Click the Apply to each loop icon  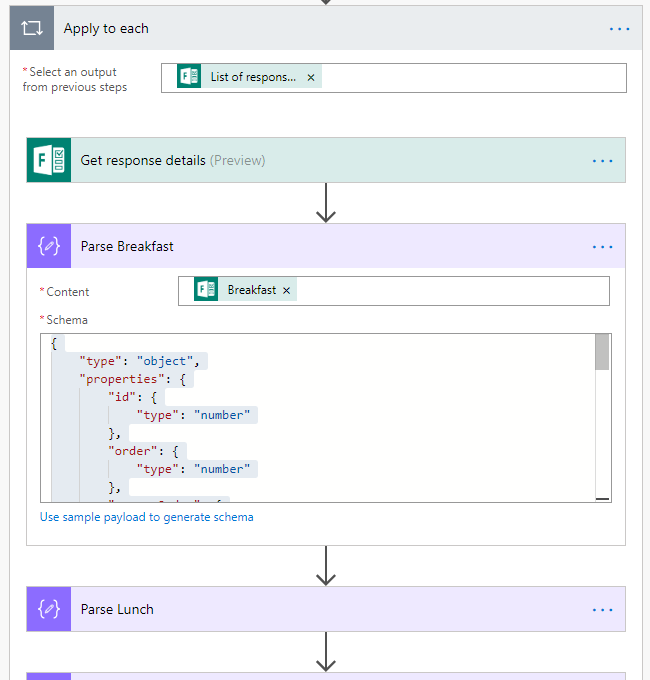tap(31, 28)
